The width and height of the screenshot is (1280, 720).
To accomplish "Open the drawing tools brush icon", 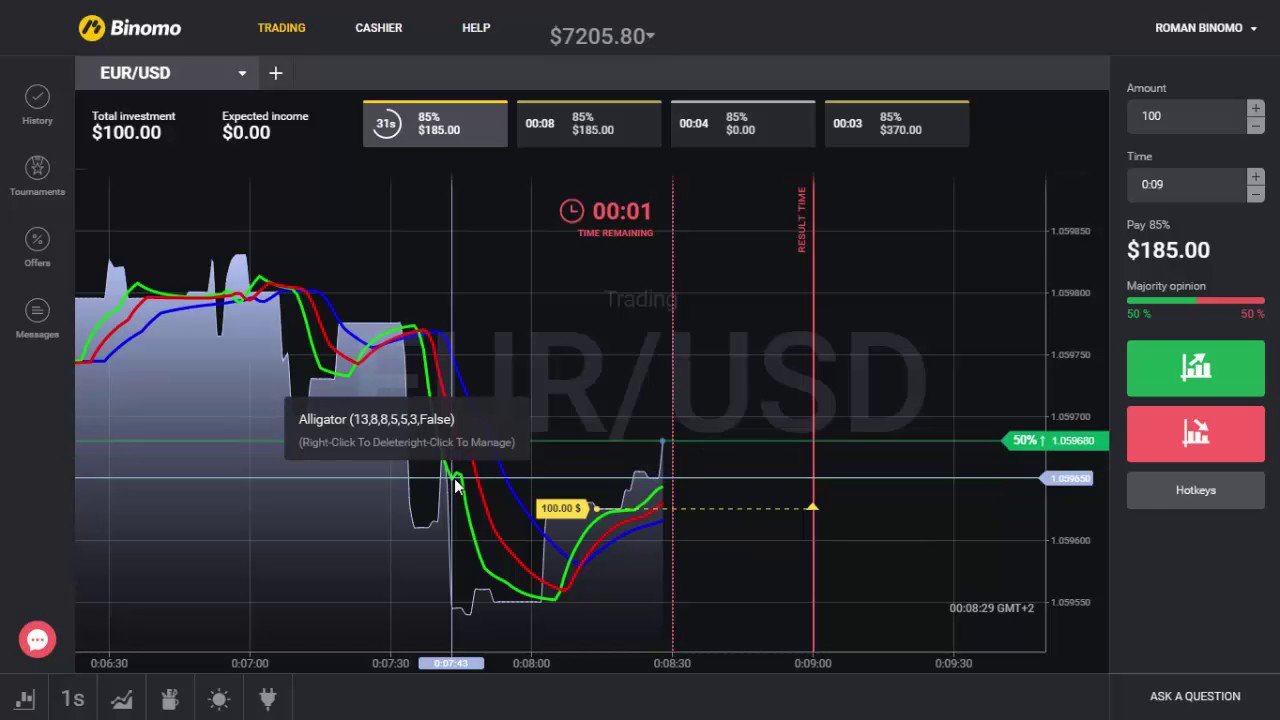I will point(170,699).
